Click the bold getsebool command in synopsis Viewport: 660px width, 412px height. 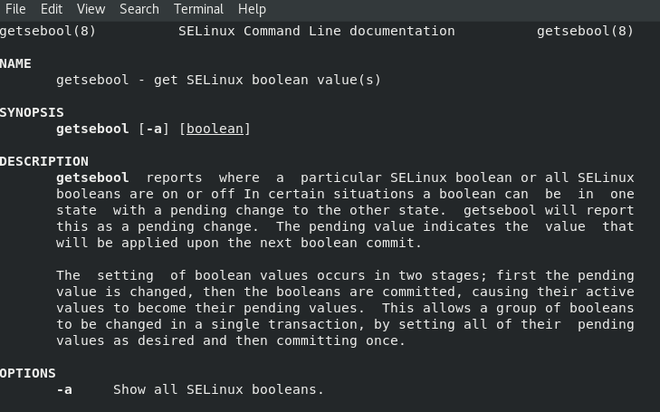[92, 129]
